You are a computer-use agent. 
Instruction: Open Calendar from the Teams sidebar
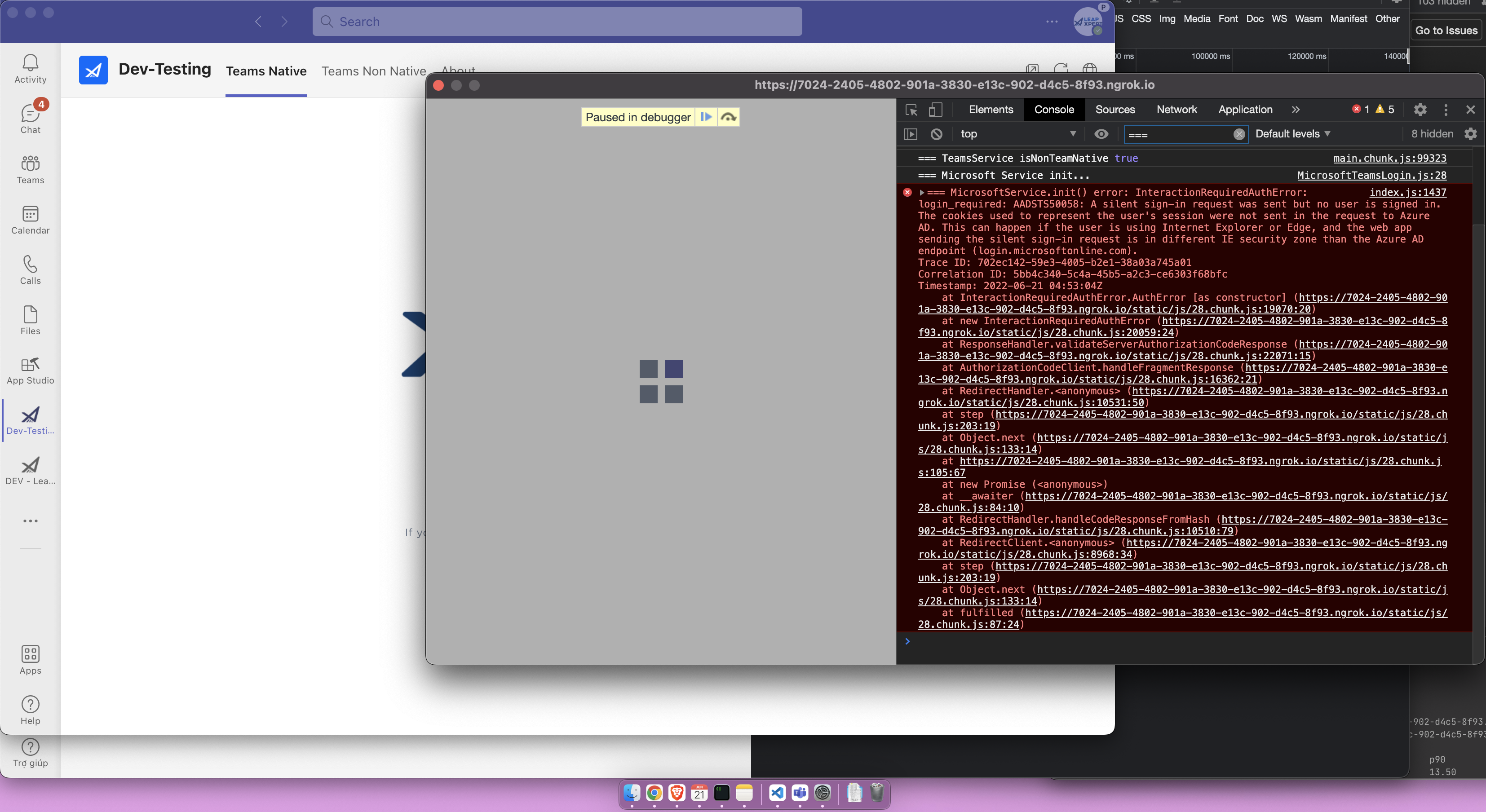30,219
